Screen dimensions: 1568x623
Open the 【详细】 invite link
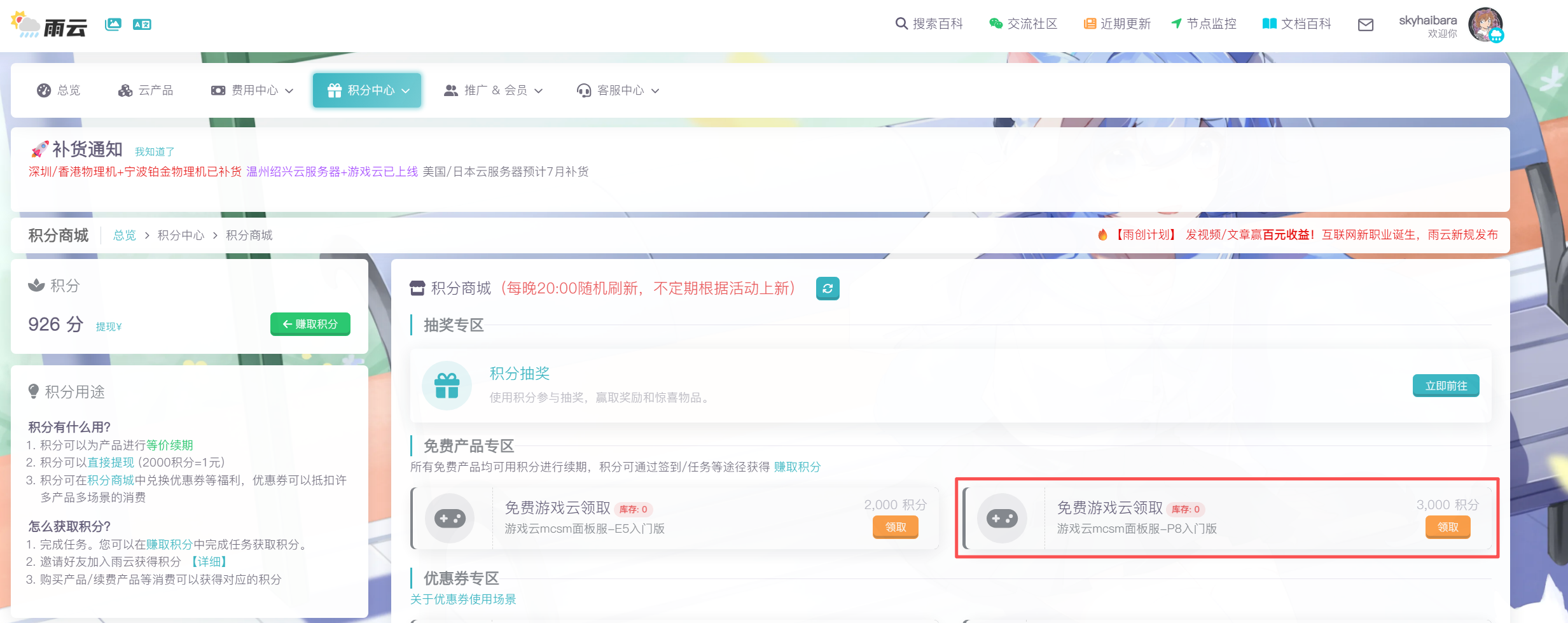[209, 561]
